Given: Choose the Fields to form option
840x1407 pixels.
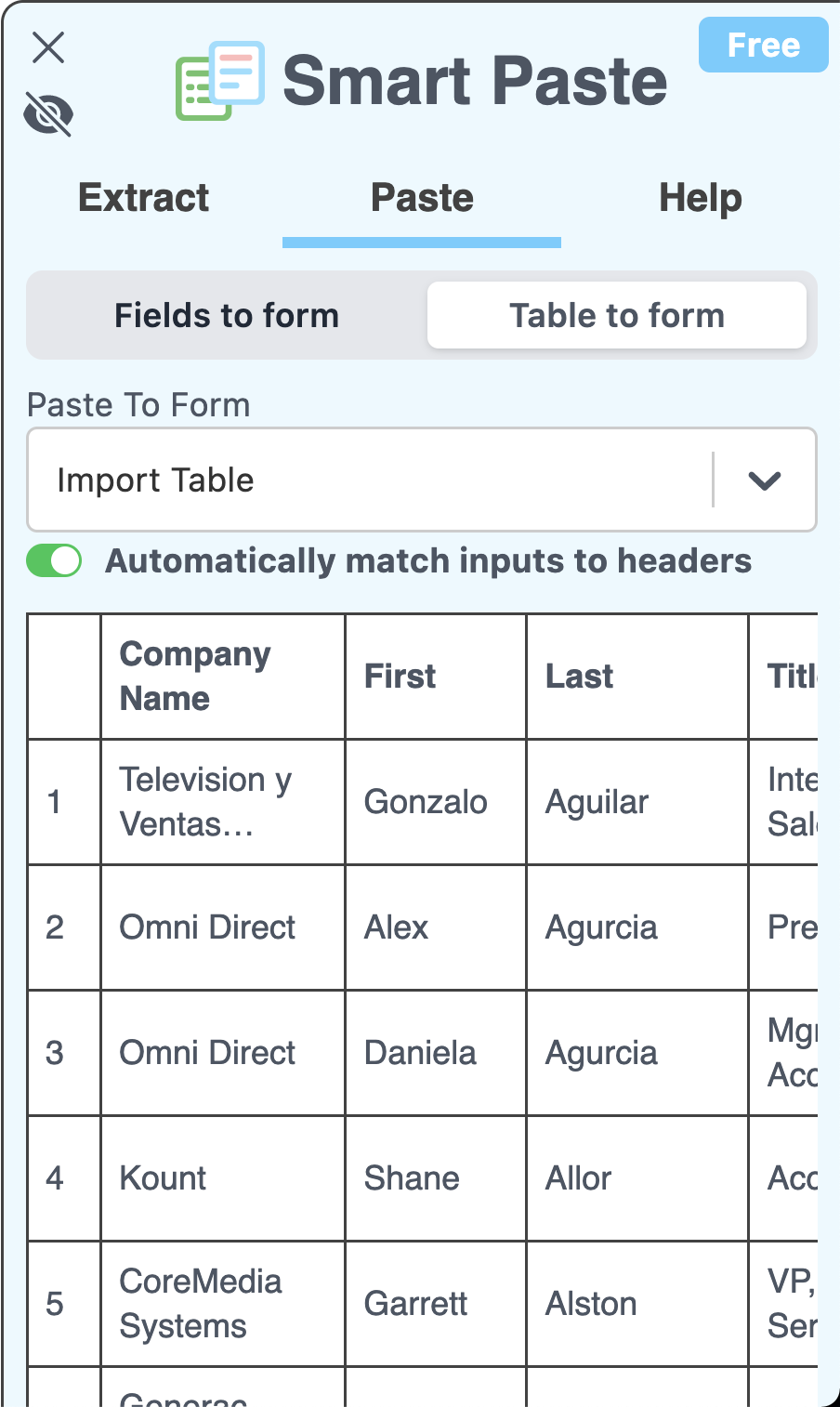Looking at the screenshot, I should (x=227, y=315).
